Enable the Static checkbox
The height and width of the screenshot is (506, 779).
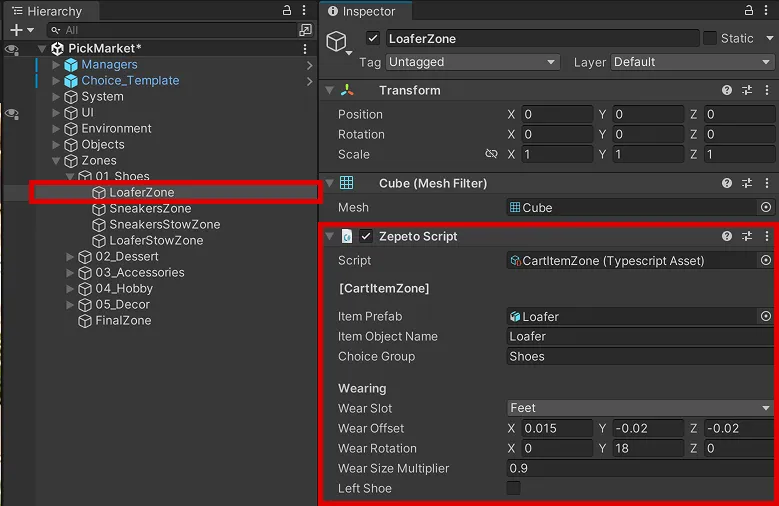709,38
